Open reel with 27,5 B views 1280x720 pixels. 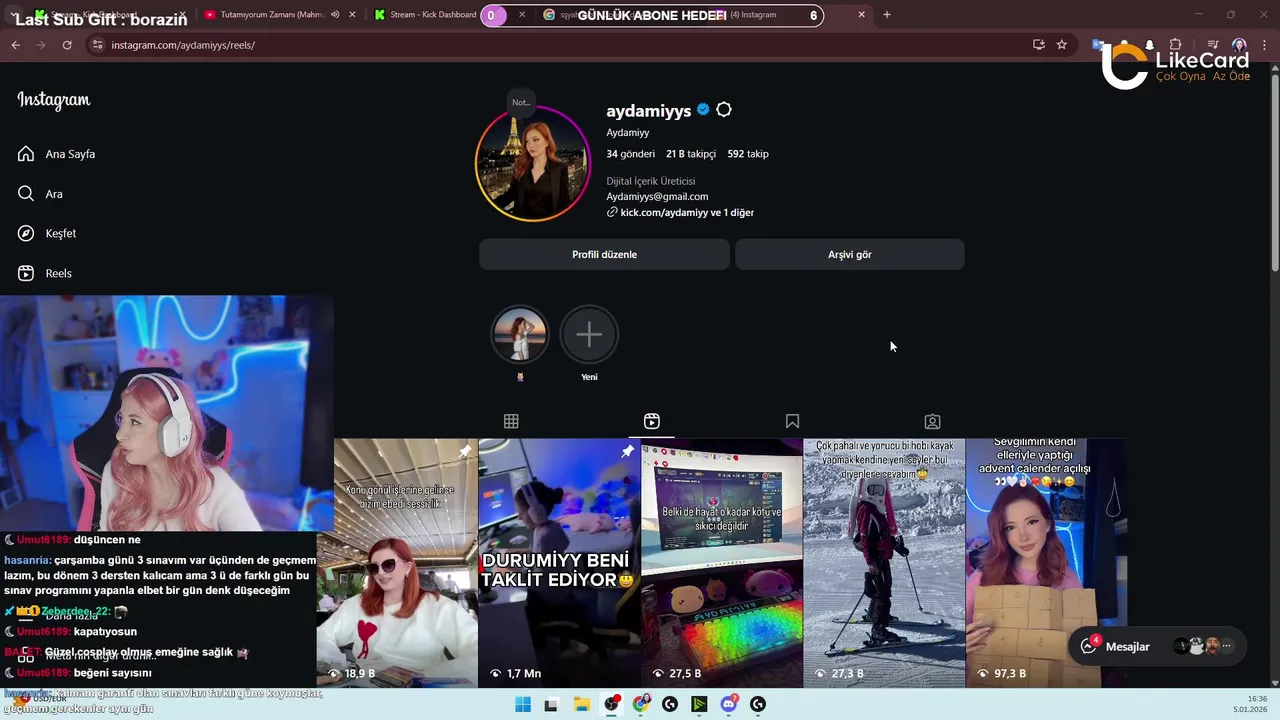click(x=722, y=563)
